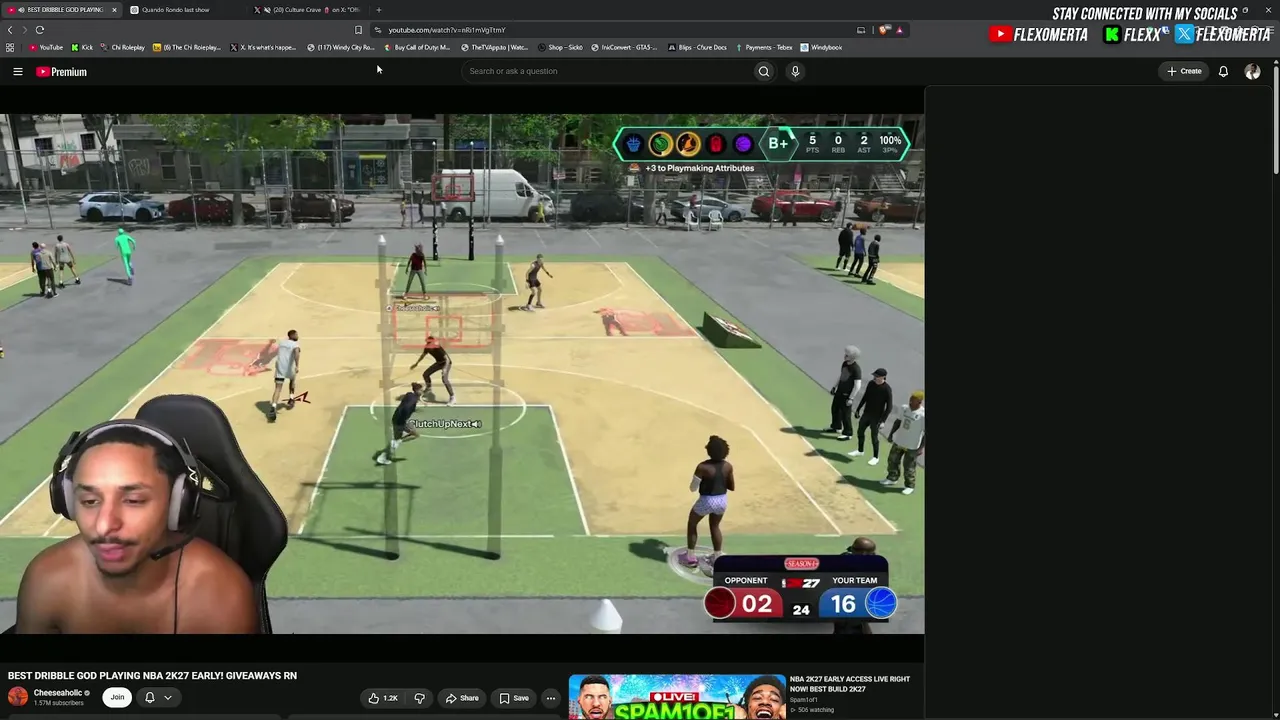The width and height of the screenshot is (1280, 720).
Task: Go forward in browser history
Action: point(25,30)
